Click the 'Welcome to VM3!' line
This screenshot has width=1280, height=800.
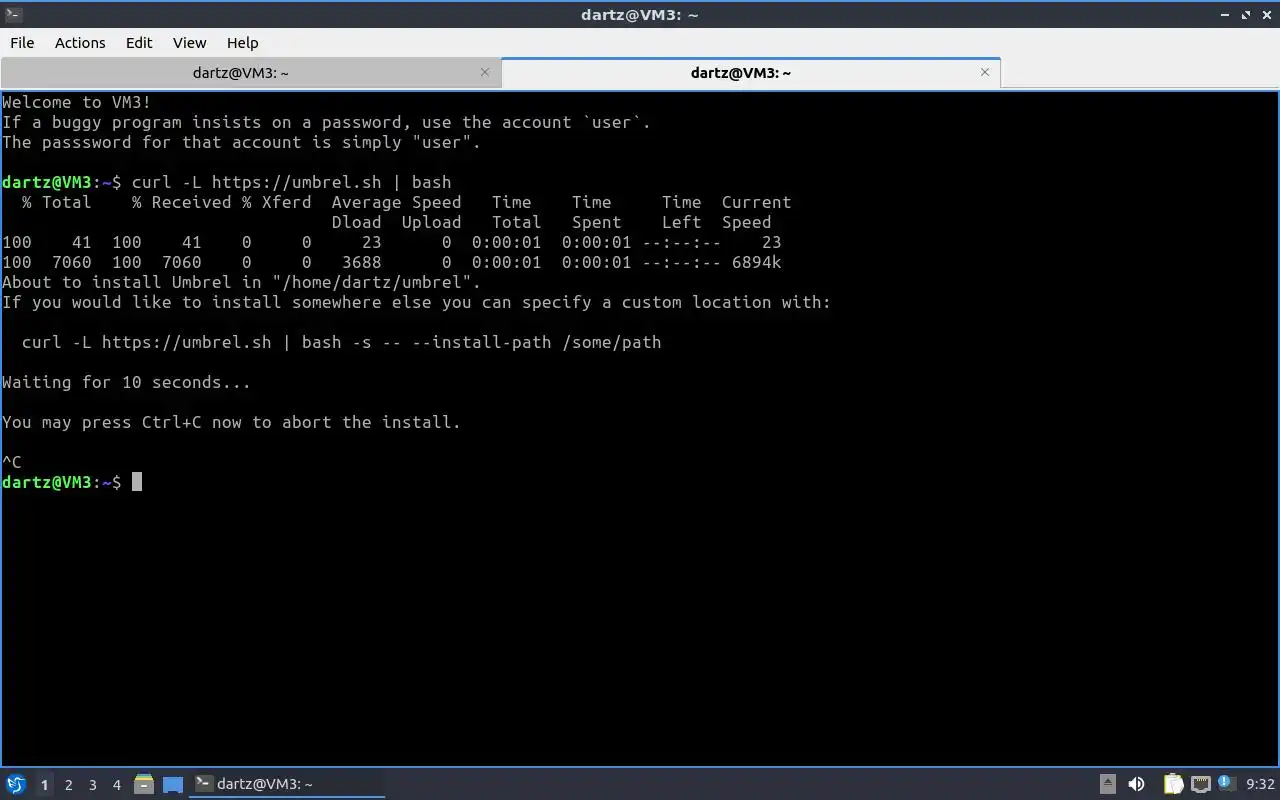tap(77, 102)
